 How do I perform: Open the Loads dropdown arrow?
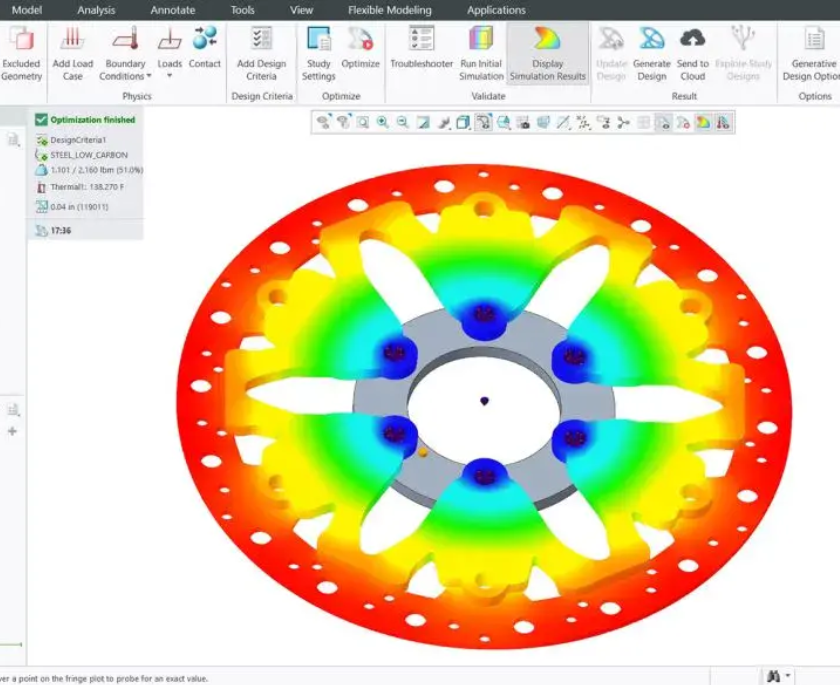[169, 77]
